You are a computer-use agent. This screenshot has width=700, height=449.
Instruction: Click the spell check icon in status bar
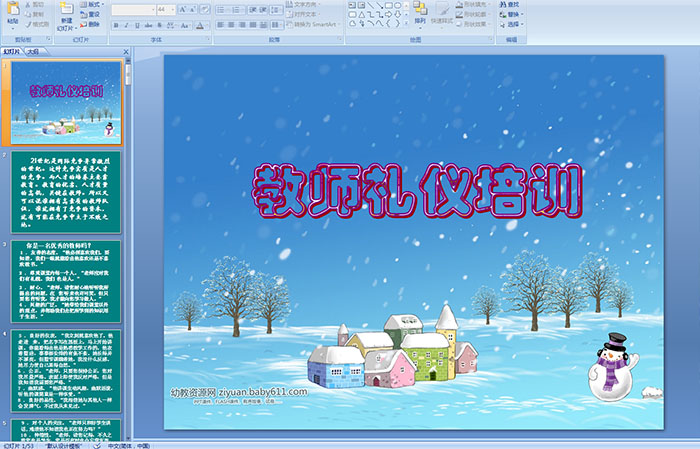coord(97,445)
